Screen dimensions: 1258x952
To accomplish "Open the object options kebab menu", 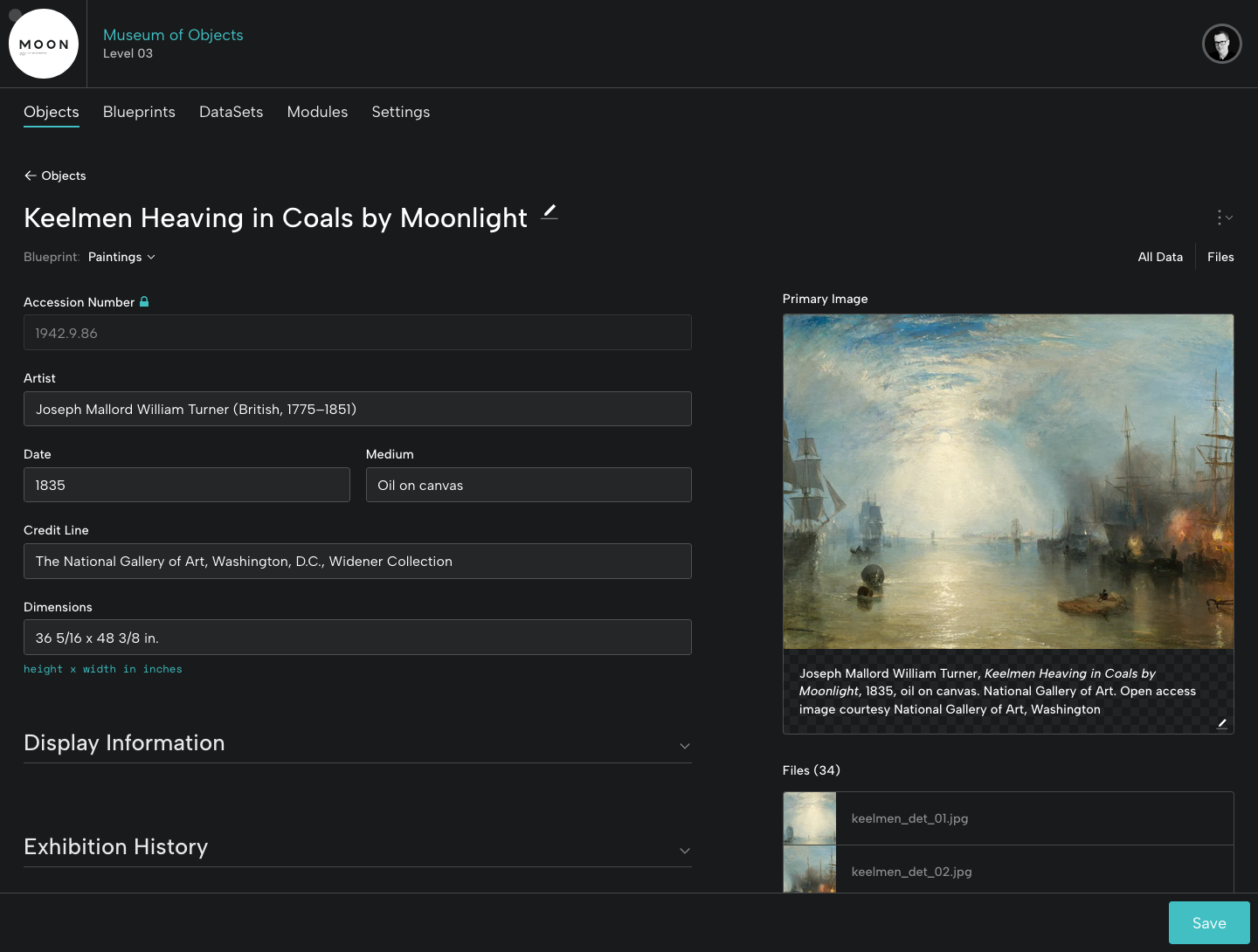I will 1224,217.
